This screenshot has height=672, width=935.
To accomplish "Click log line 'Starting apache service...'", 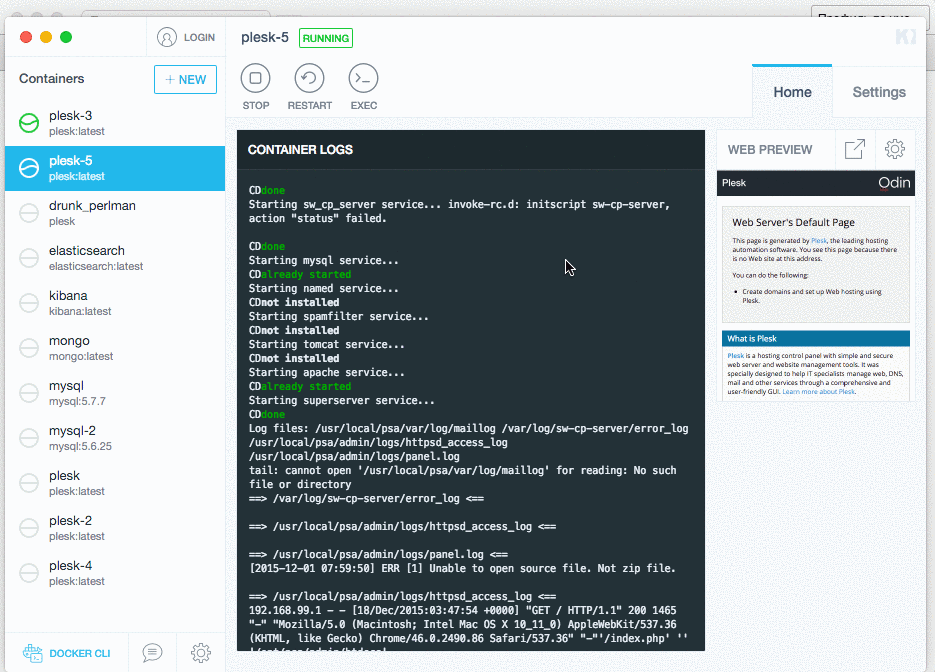I will [326, 373].
